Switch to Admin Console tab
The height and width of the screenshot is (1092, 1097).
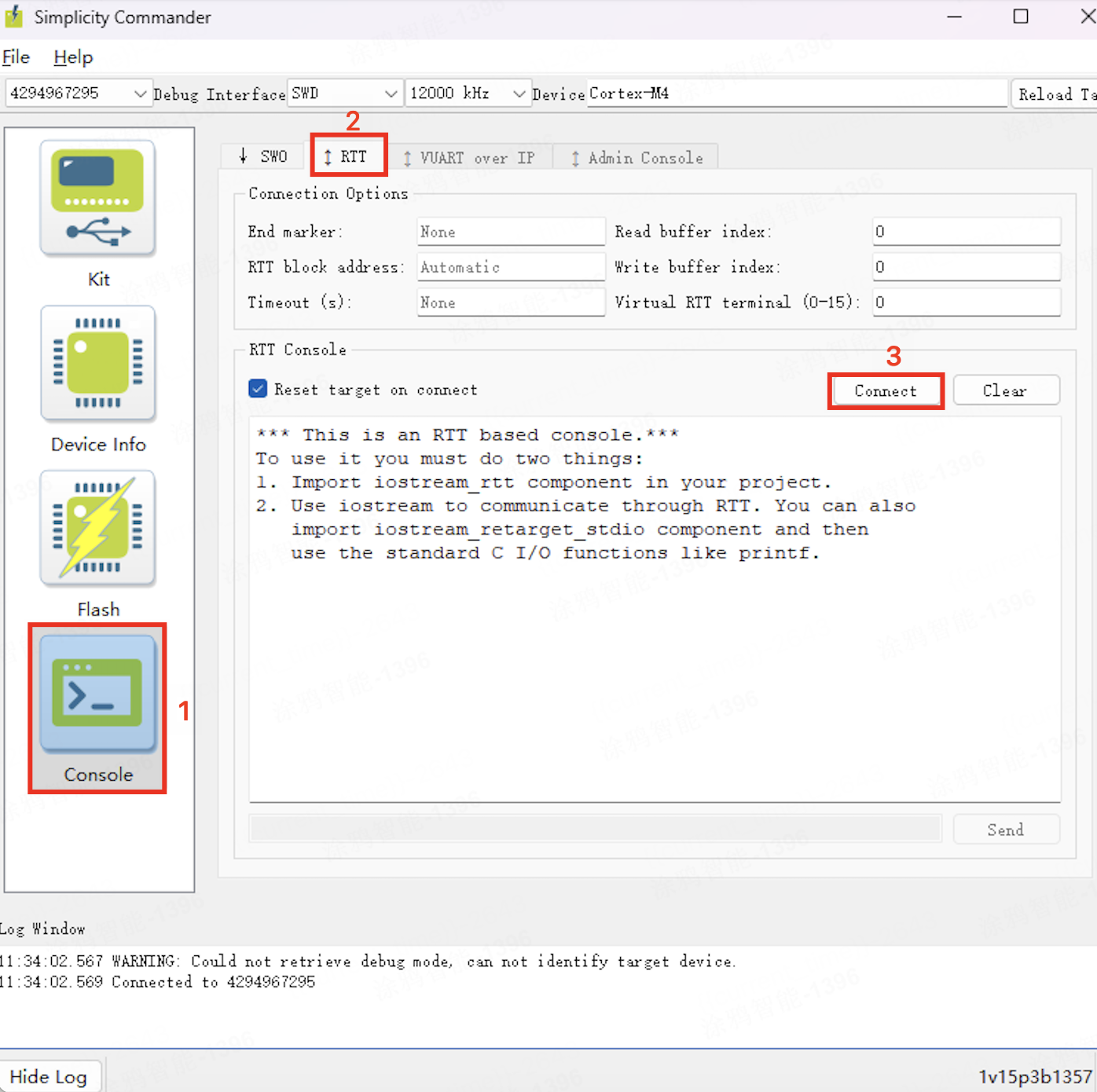coord(637,158)
